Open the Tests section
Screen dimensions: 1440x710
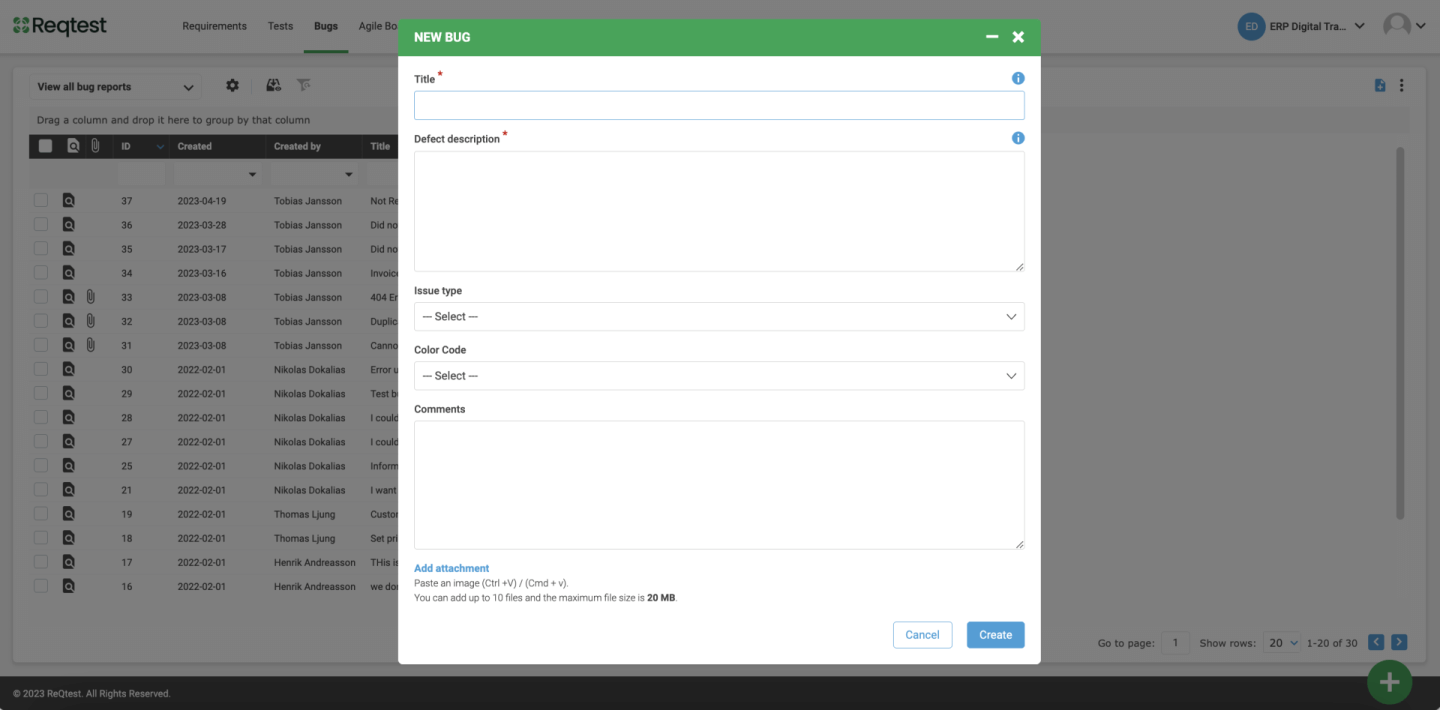(x=280, y=26)
